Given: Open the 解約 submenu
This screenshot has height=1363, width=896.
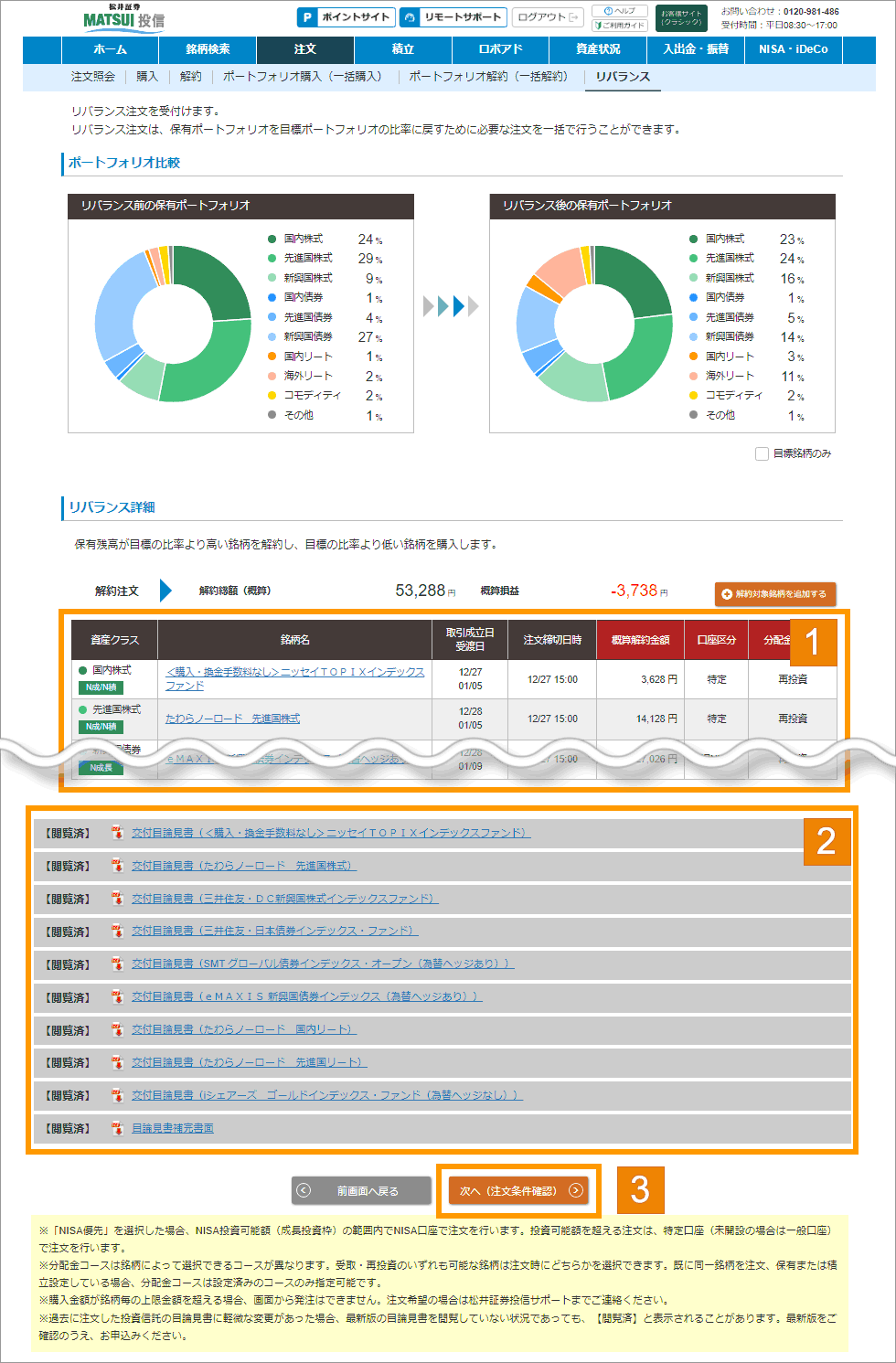Looking at the screenshot, I should (191, 77).
